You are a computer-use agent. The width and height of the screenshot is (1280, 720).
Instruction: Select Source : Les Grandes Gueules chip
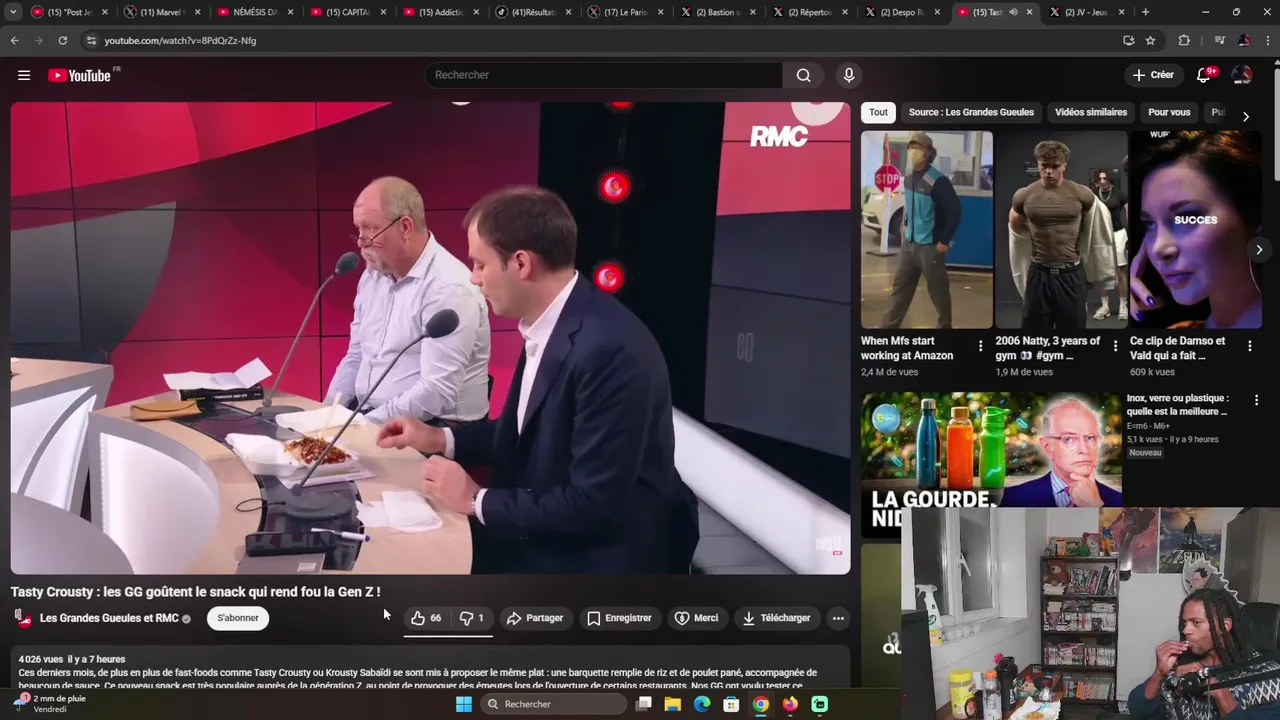[x=971, y=112]
